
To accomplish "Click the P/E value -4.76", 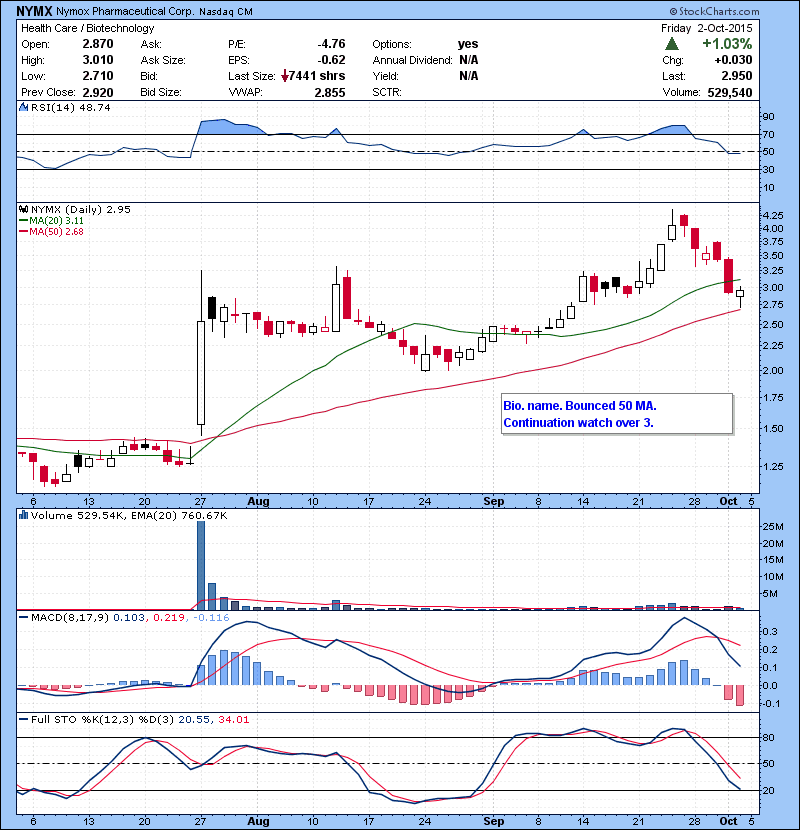I will [331, 44].
